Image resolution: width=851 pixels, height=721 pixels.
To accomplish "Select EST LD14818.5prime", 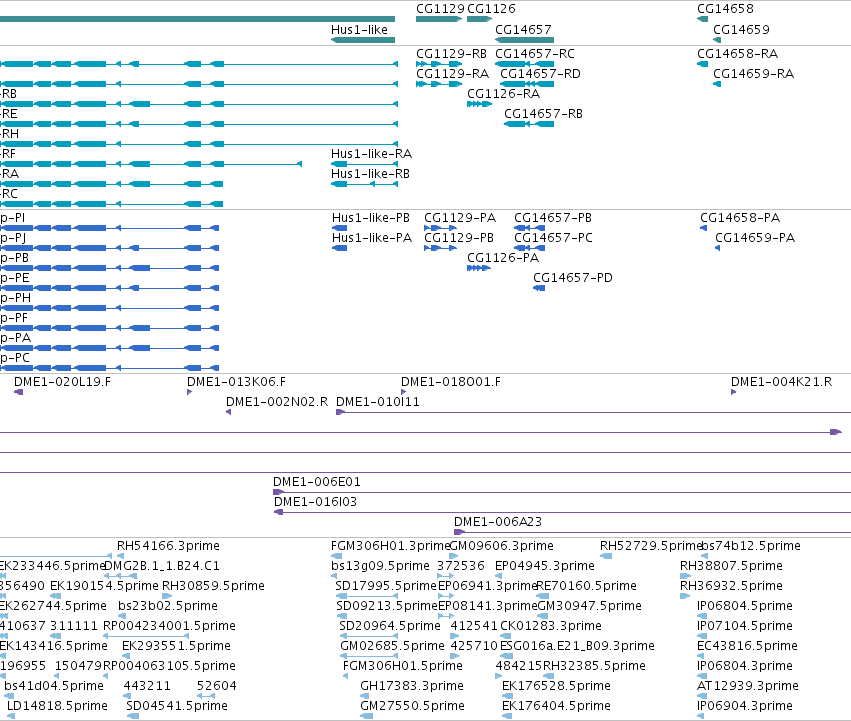I will point(57,706).
